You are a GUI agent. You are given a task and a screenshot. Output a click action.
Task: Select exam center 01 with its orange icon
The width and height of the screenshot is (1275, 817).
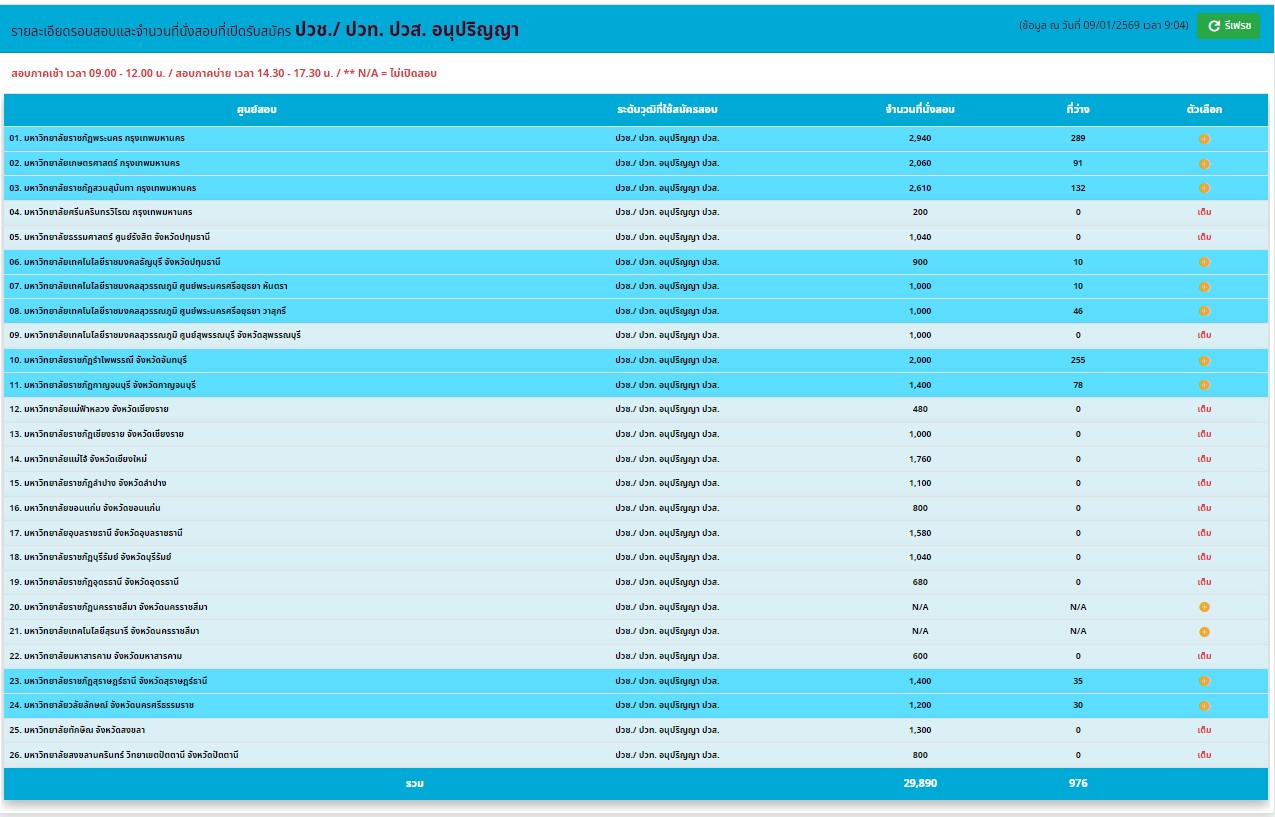pyautogui.click(x=1204, y=139)
